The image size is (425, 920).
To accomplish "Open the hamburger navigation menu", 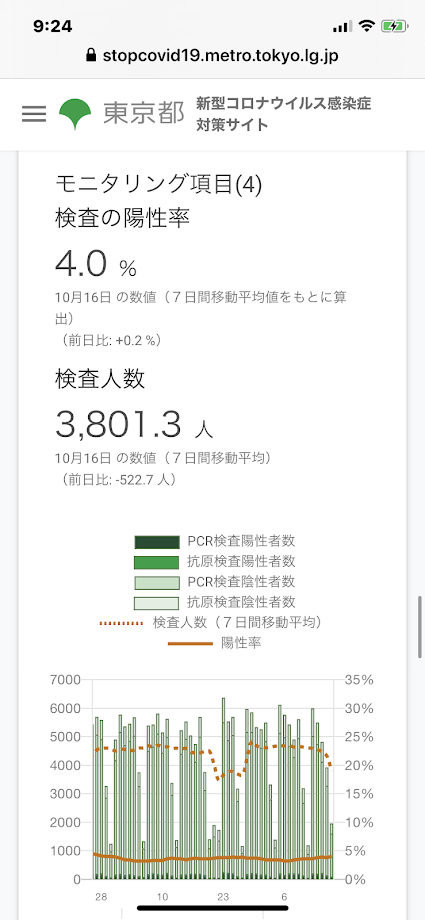I will pyautogui.click(x=34, y=113).
